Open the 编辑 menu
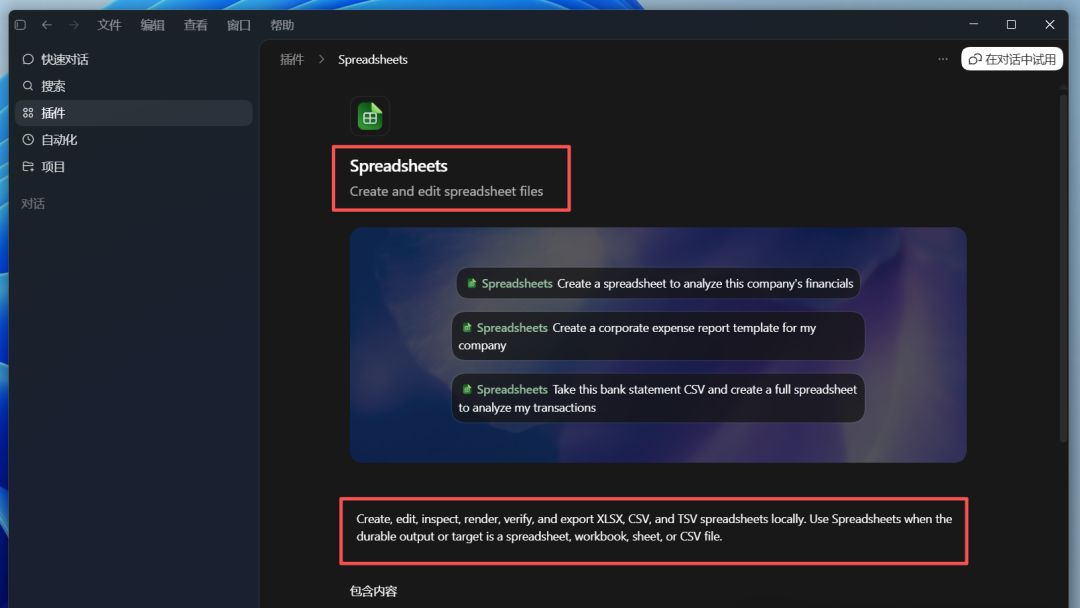Image resolution: width=1080 pixels, height=608 pixels. (x=152, y=25)
